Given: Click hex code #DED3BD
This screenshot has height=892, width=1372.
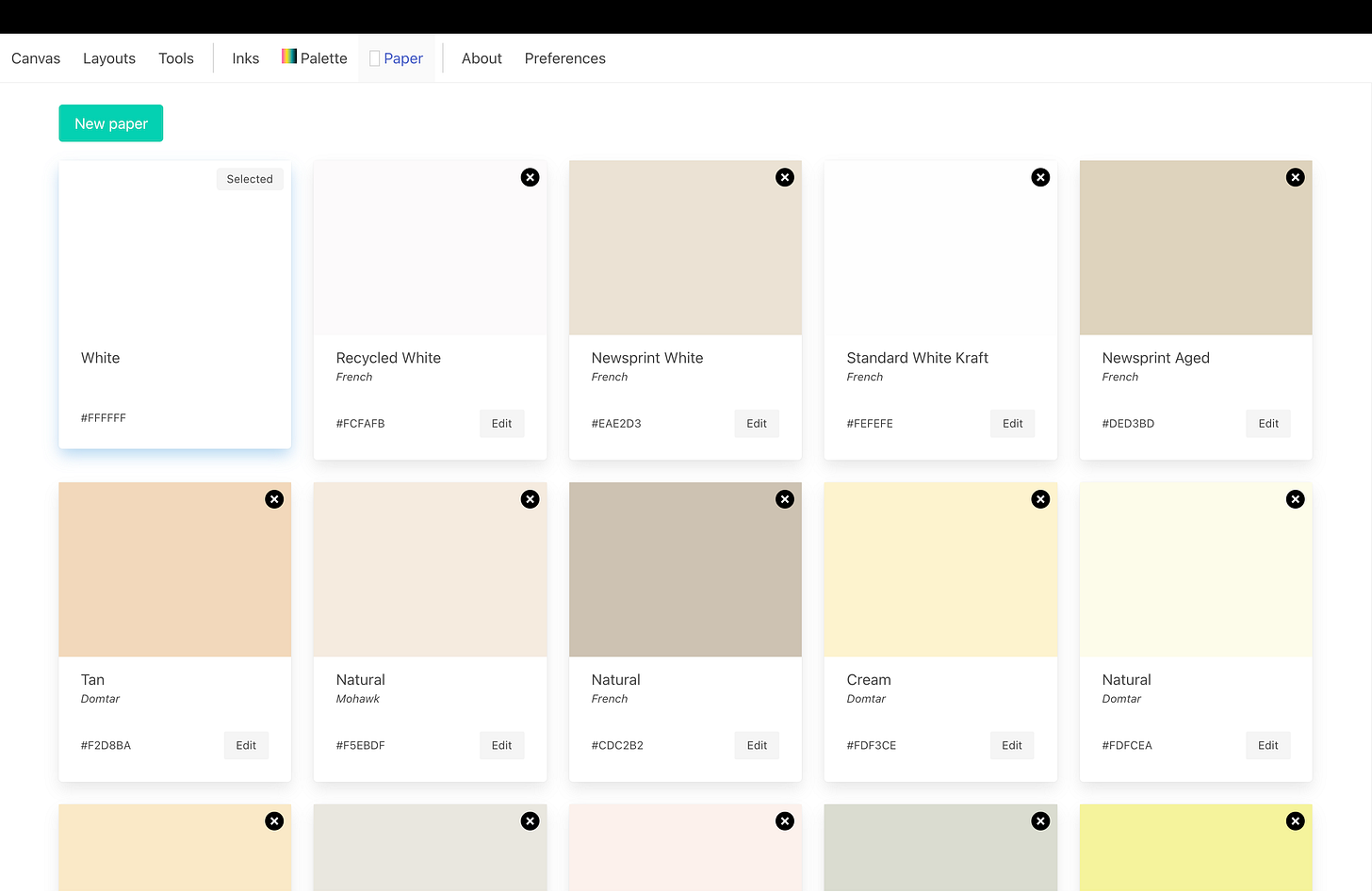Looking at the screenshot, I should [x=1128, y=424].
